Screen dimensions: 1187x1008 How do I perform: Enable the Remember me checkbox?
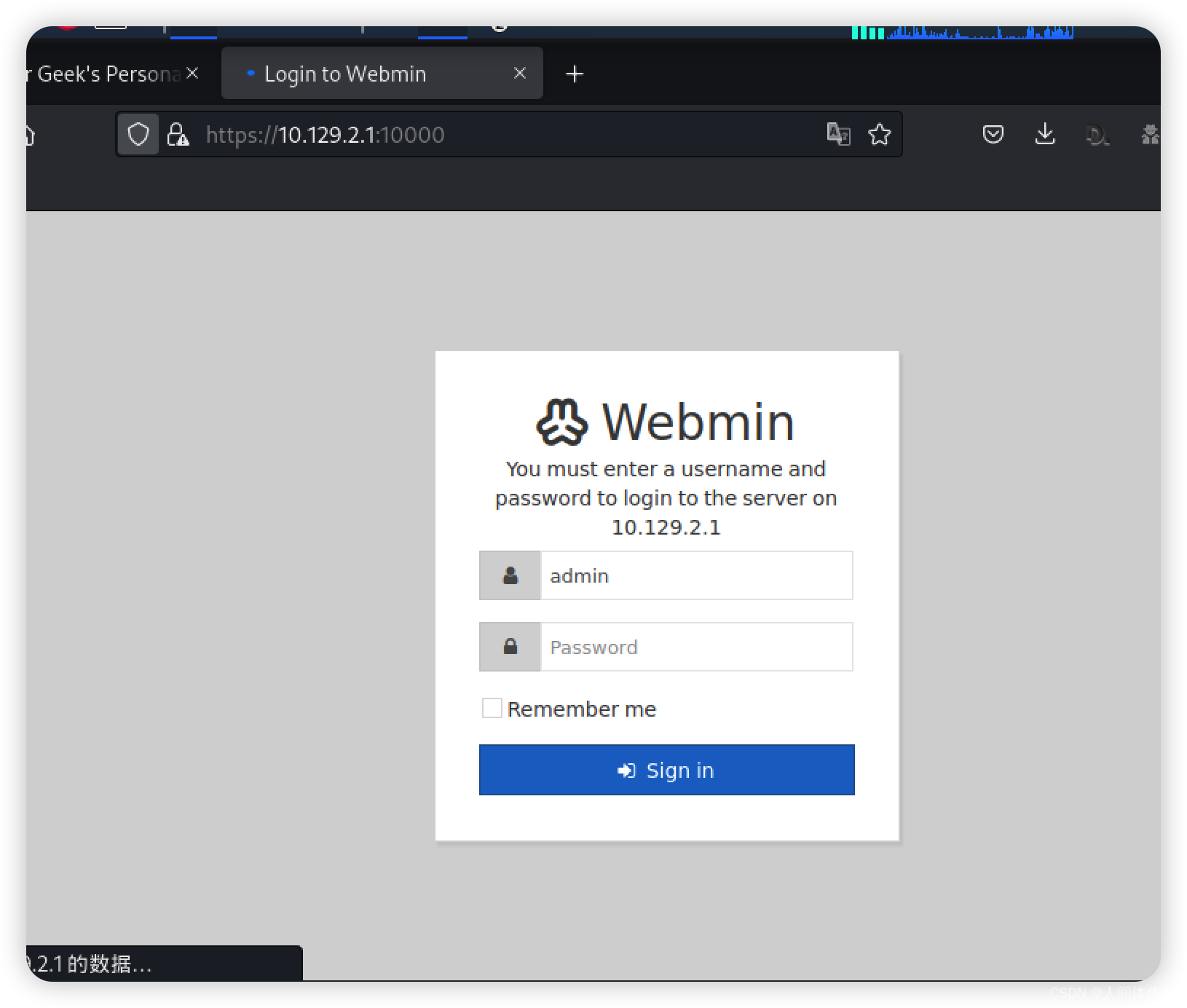tap(492, 708)
